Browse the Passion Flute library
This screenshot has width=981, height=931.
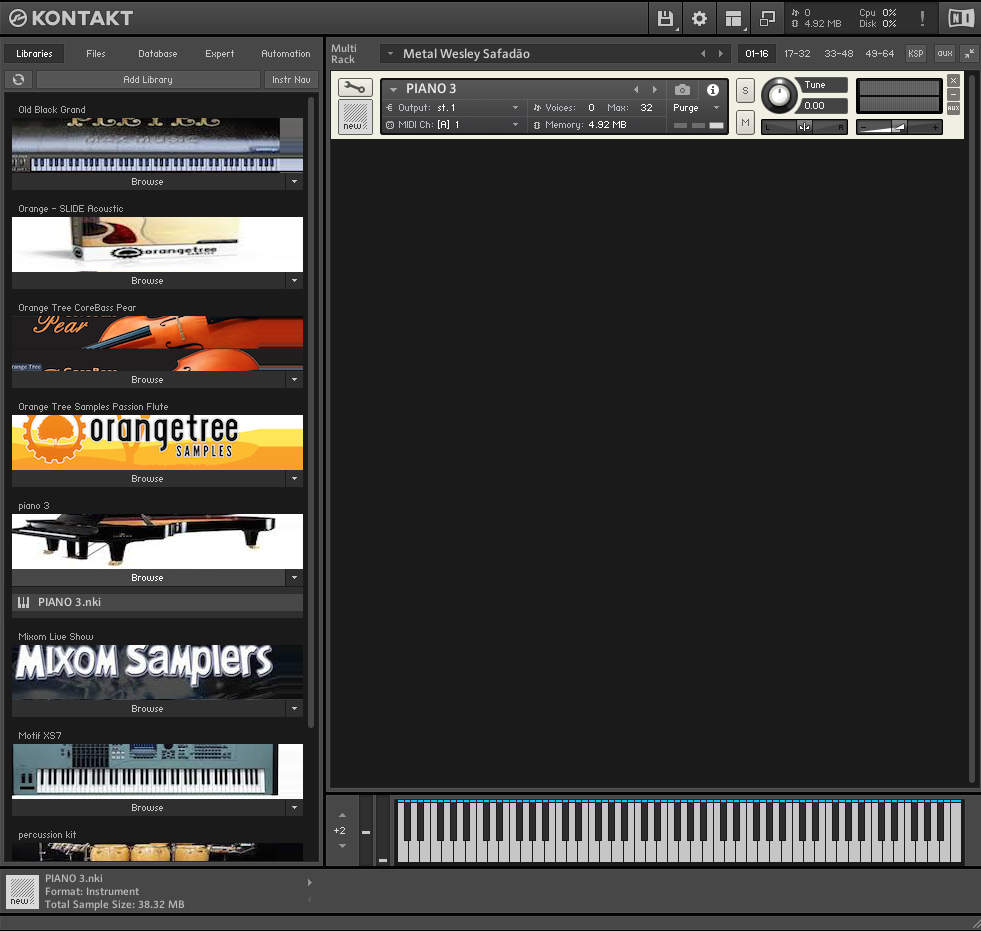coord(148,479)
